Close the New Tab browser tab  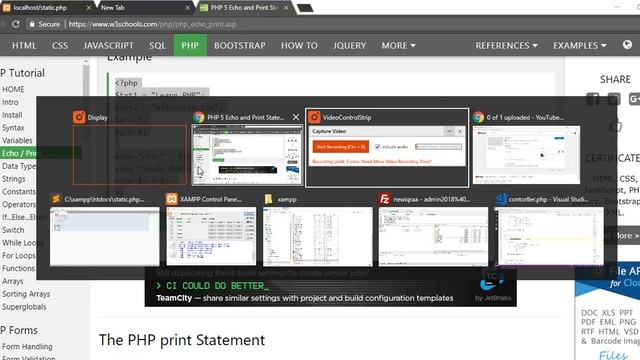[x=187, y=8]
